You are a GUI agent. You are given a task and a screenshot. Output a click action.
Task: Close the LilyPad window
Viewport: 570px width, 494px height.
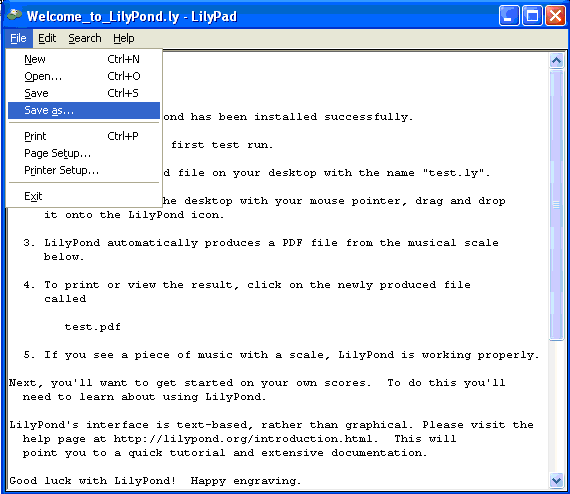pos(555,16)
